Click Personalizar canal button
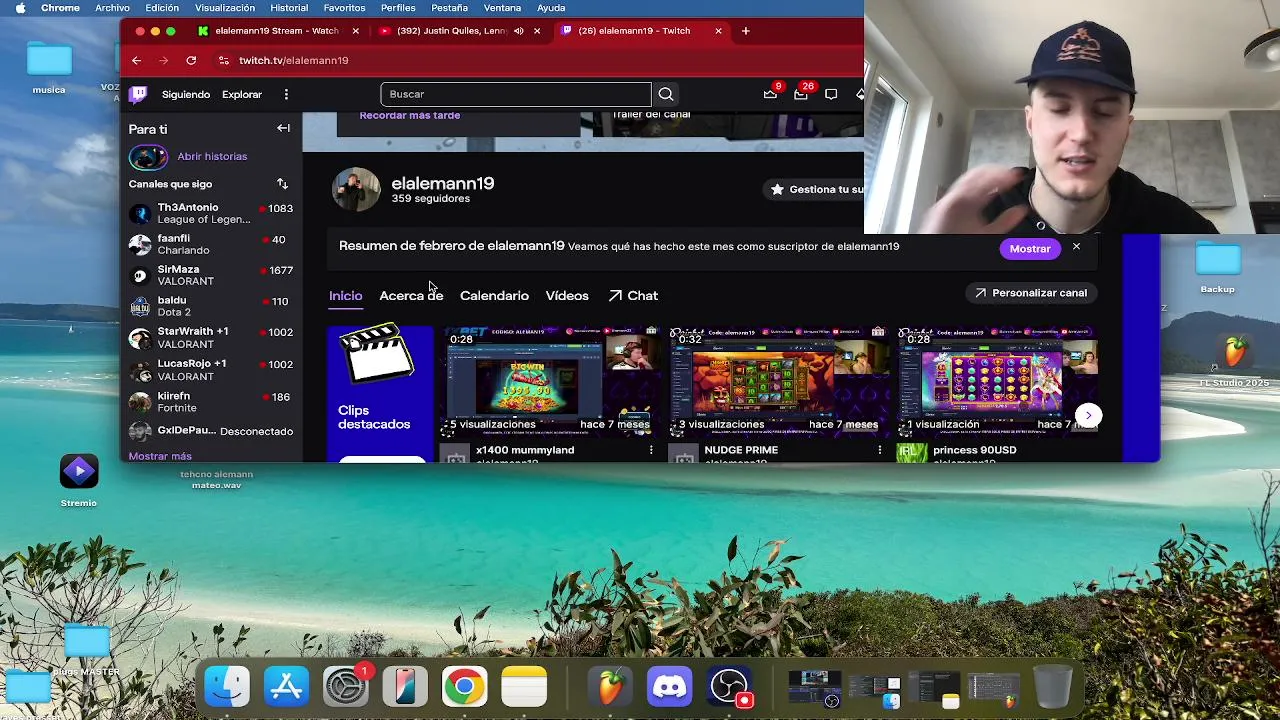Viewport: 1280px width, 720px height. point(1031,293)
